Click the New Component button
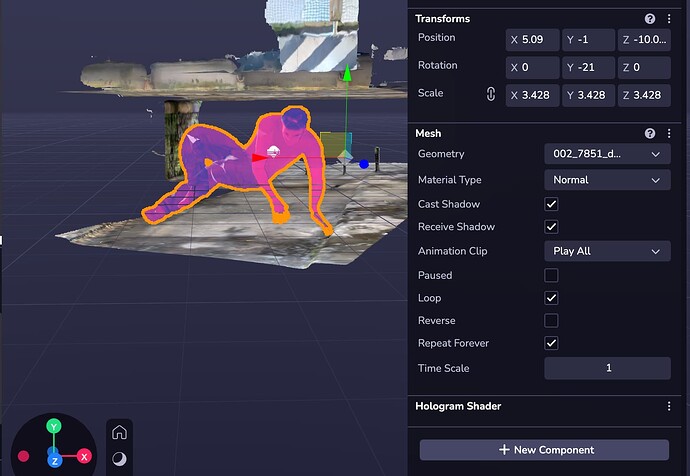The image size is (690, 476). (x=544, y=450)
